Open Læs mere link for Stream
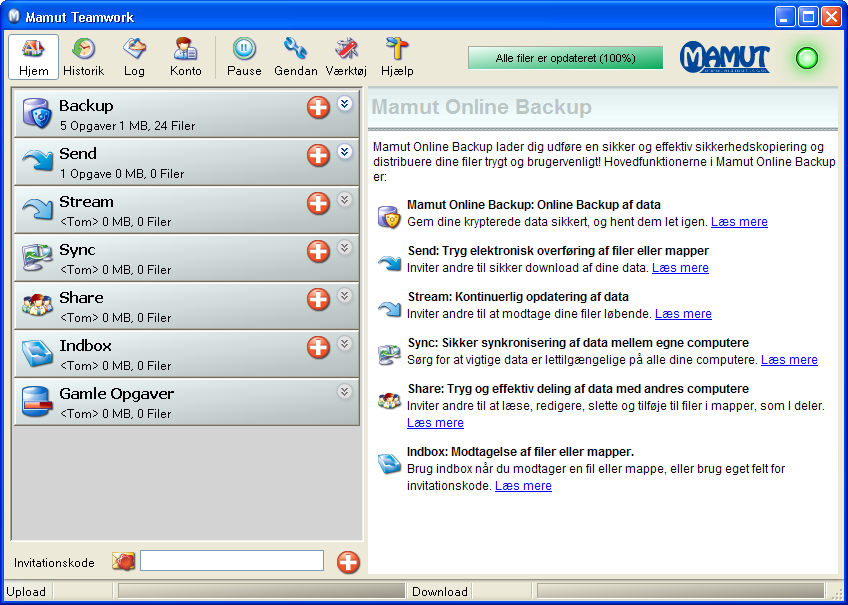 683,314
